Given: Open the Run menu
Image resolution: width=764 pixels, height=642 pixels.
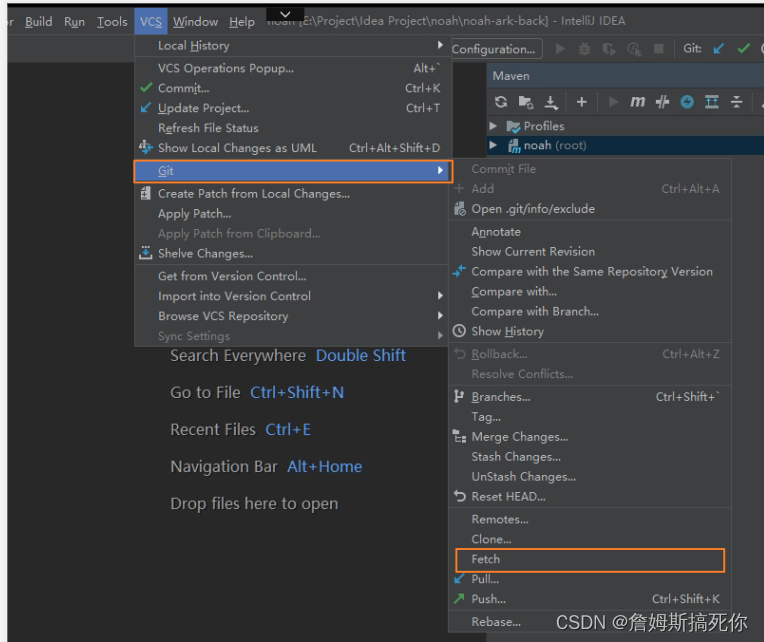Looking at the screenshot, I should pyautogui.click(x=74, y=21).
